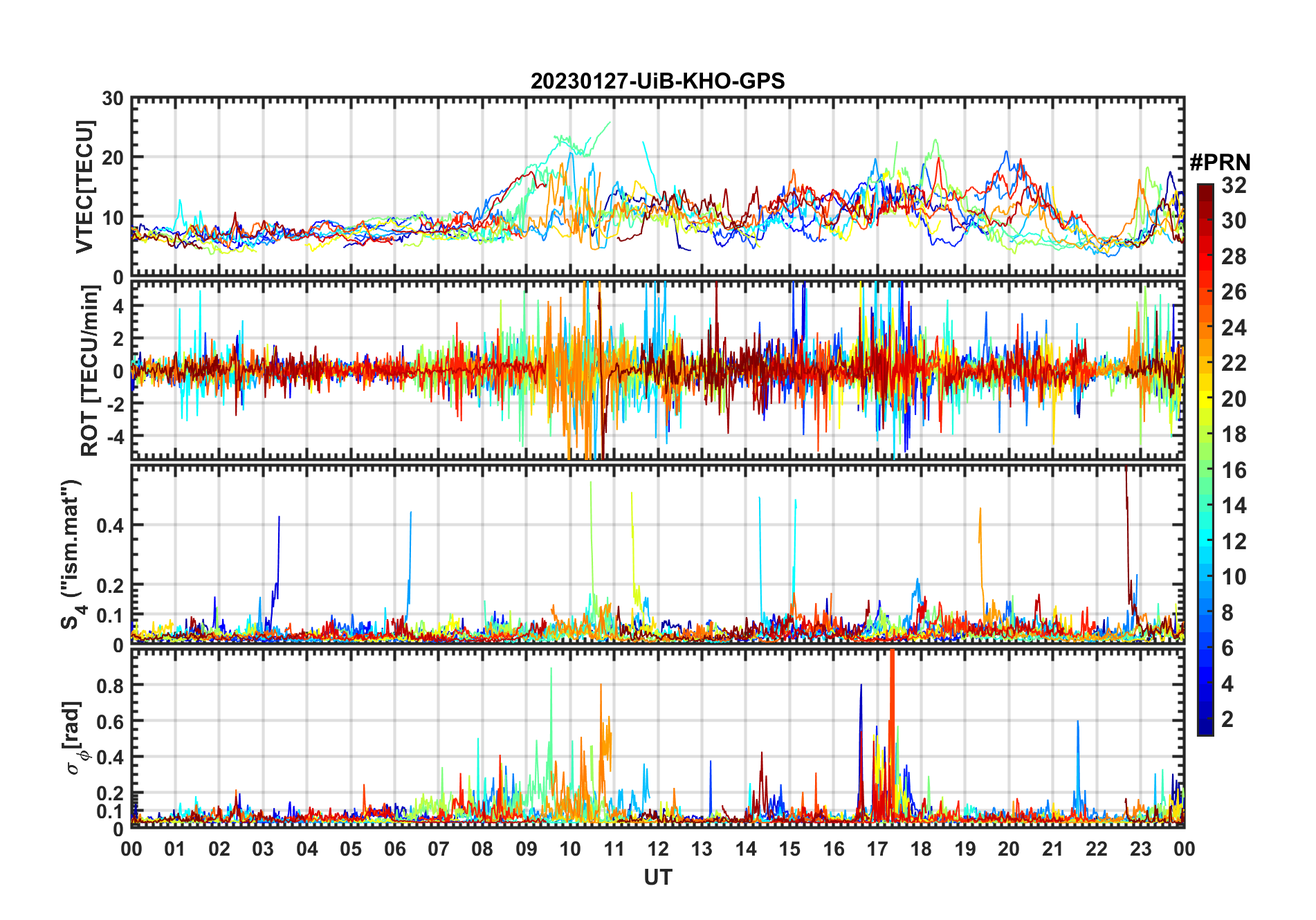Click x-axis tick label "01"

point(175,849)
